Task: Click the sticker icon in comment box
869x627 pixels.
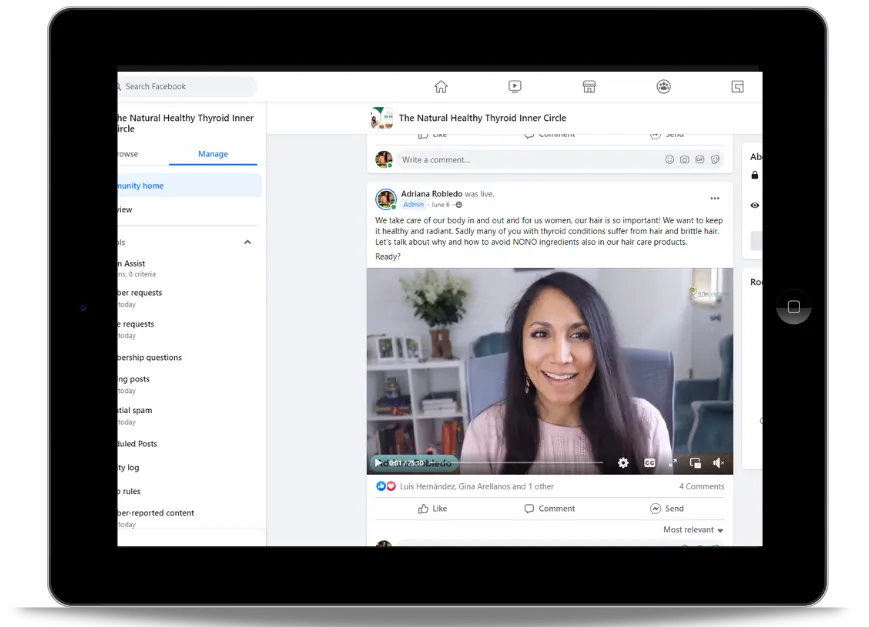Action: 715,160
